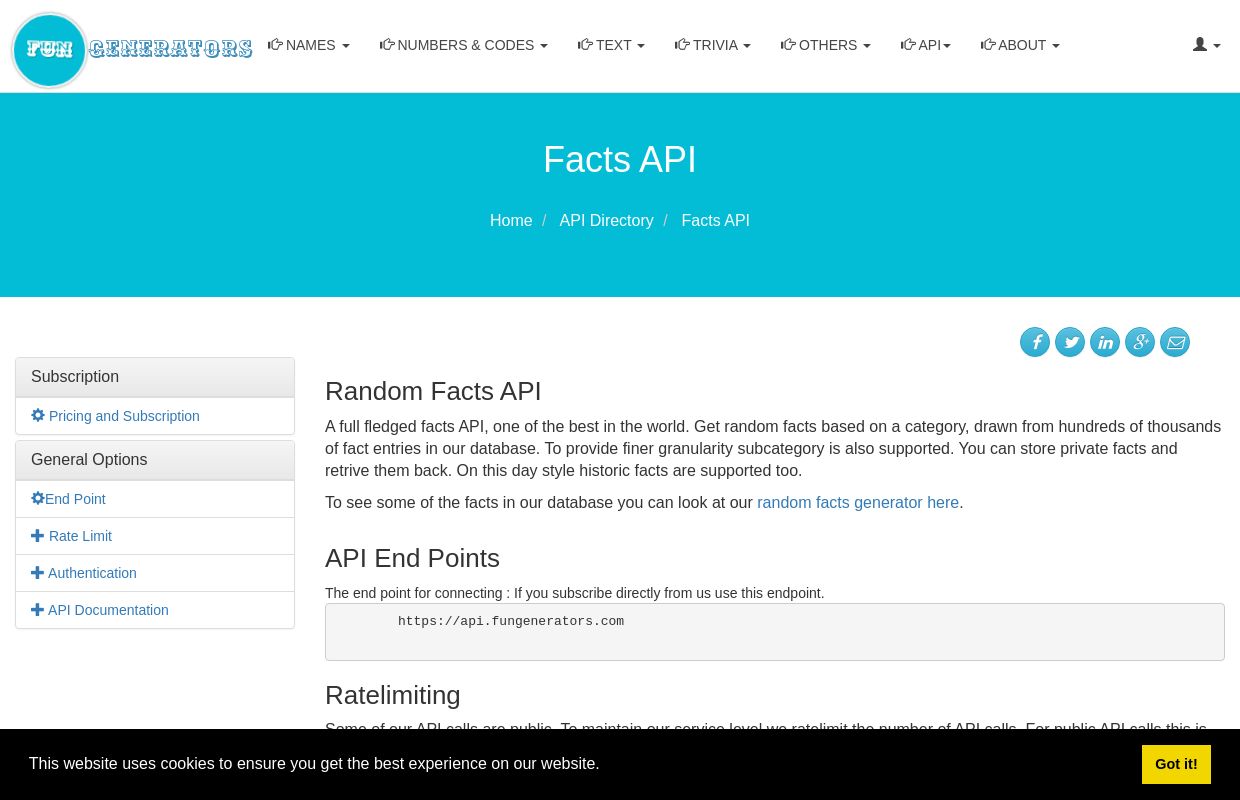Open the user account icon menu
1240x800 pixels.
click(1206, 45)
